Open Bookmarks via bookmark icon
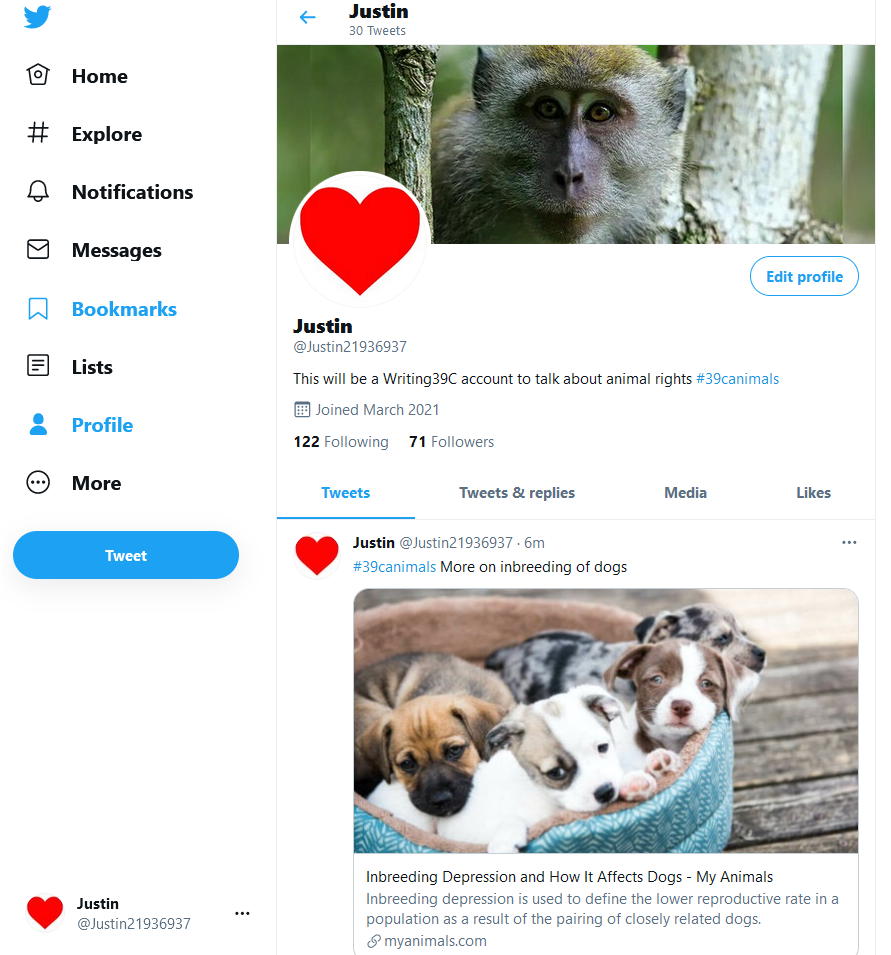Screen dimensions: 891x955 coord(38,308)
